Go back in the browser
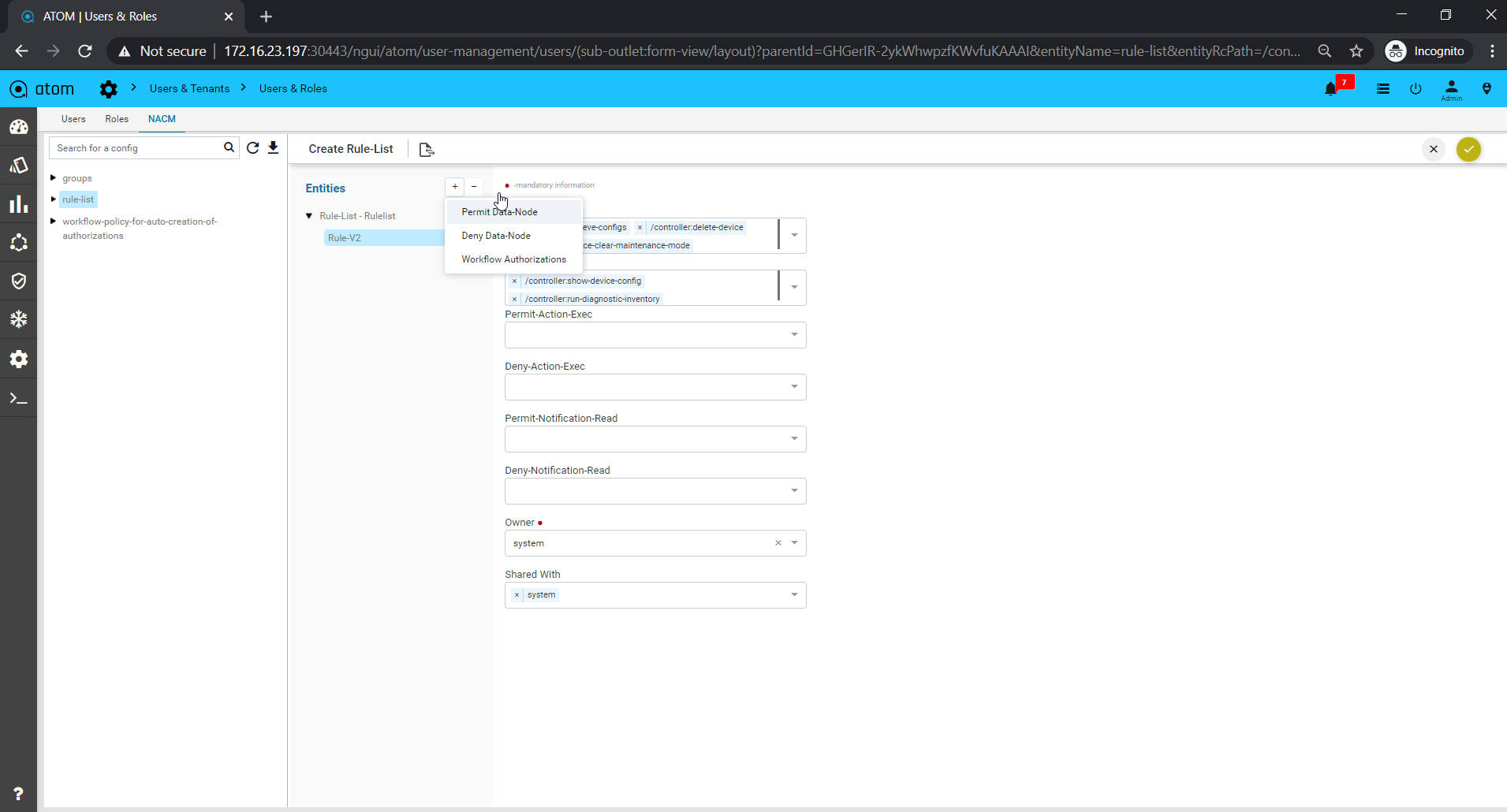Screen dimensions: 1507x812 (21, 51)
